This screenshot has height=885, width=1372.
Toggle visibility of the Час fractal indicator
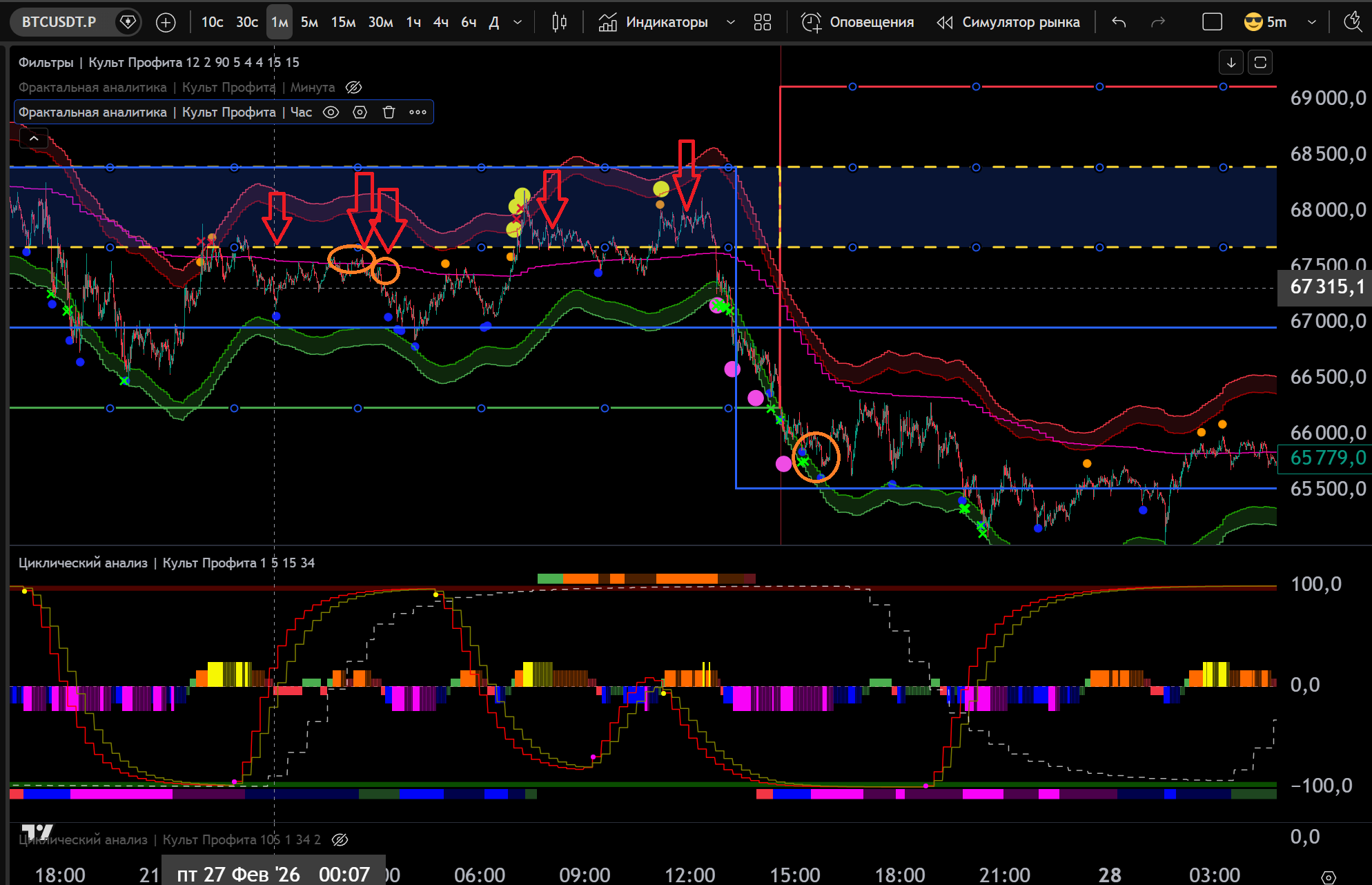click(x=331, y=113)
